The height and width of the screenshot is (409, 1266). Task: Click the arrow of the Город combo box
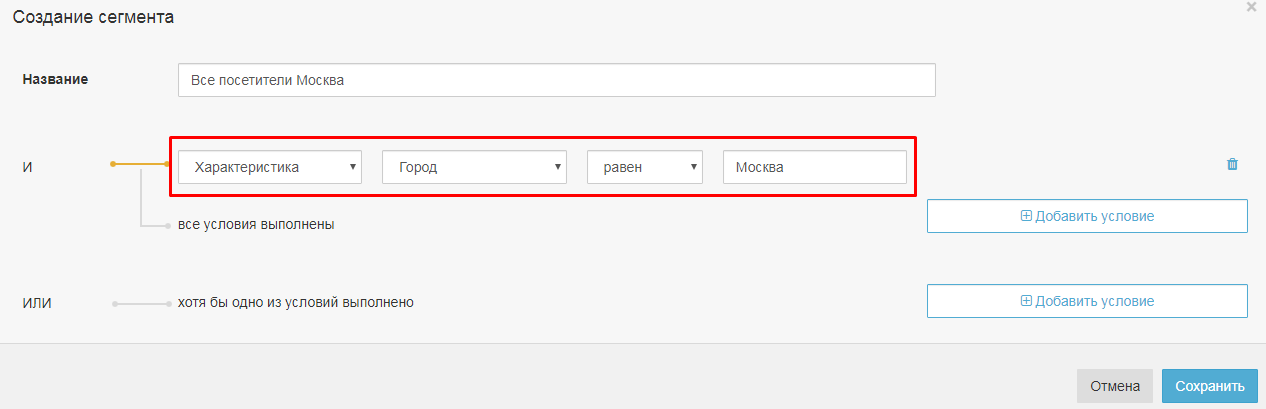(x=557, y=167)
